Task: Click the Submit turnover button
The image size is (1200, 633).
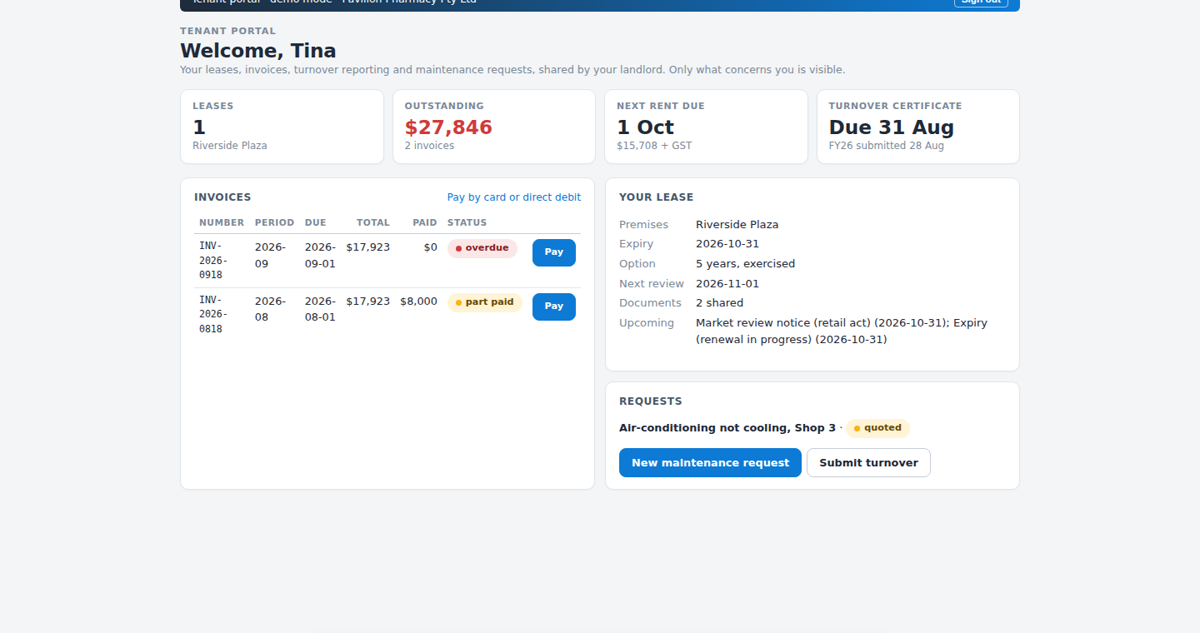Action: point(869,463)
